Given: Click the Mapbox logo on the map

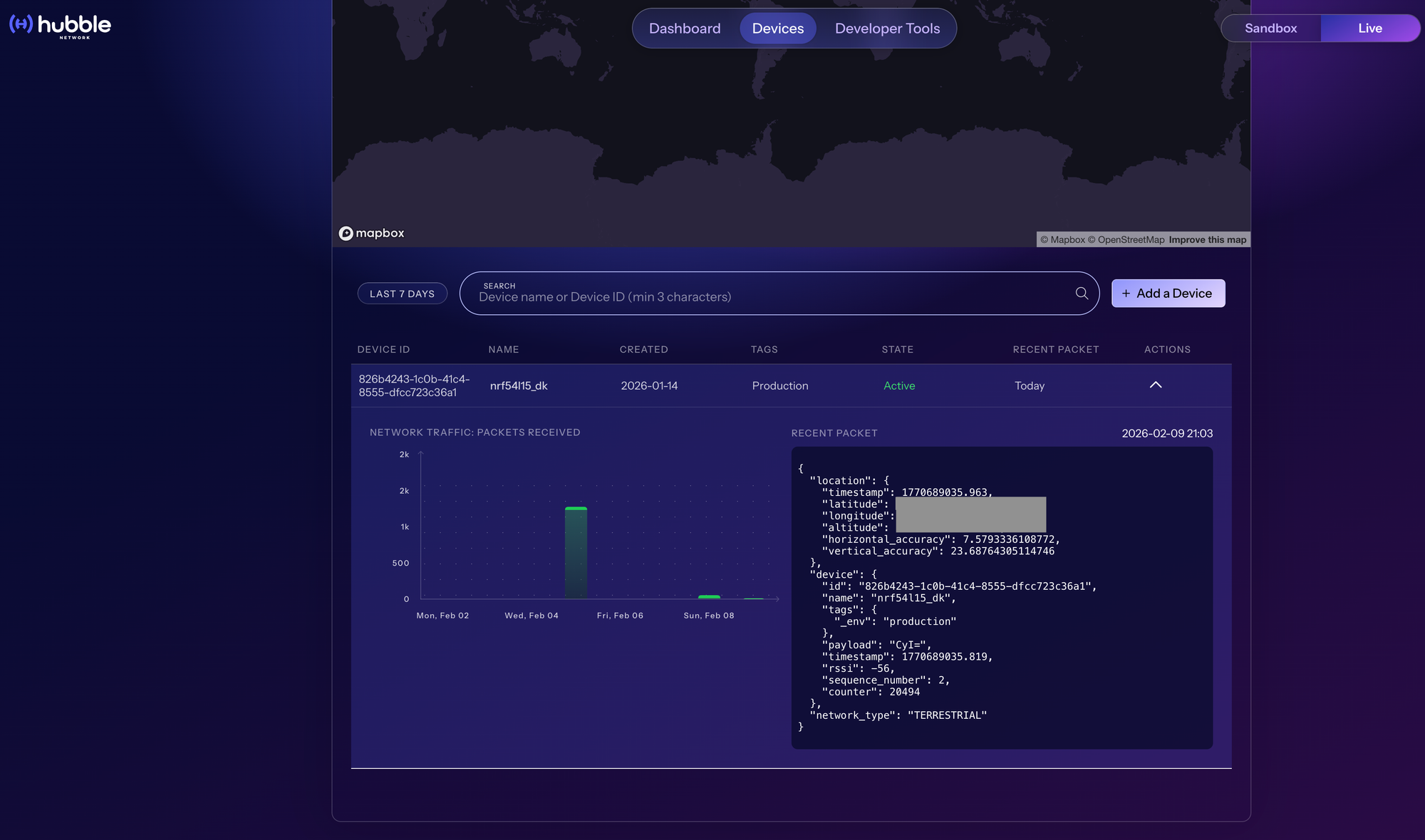Looking at the screenshot, I should coord(371,233).
